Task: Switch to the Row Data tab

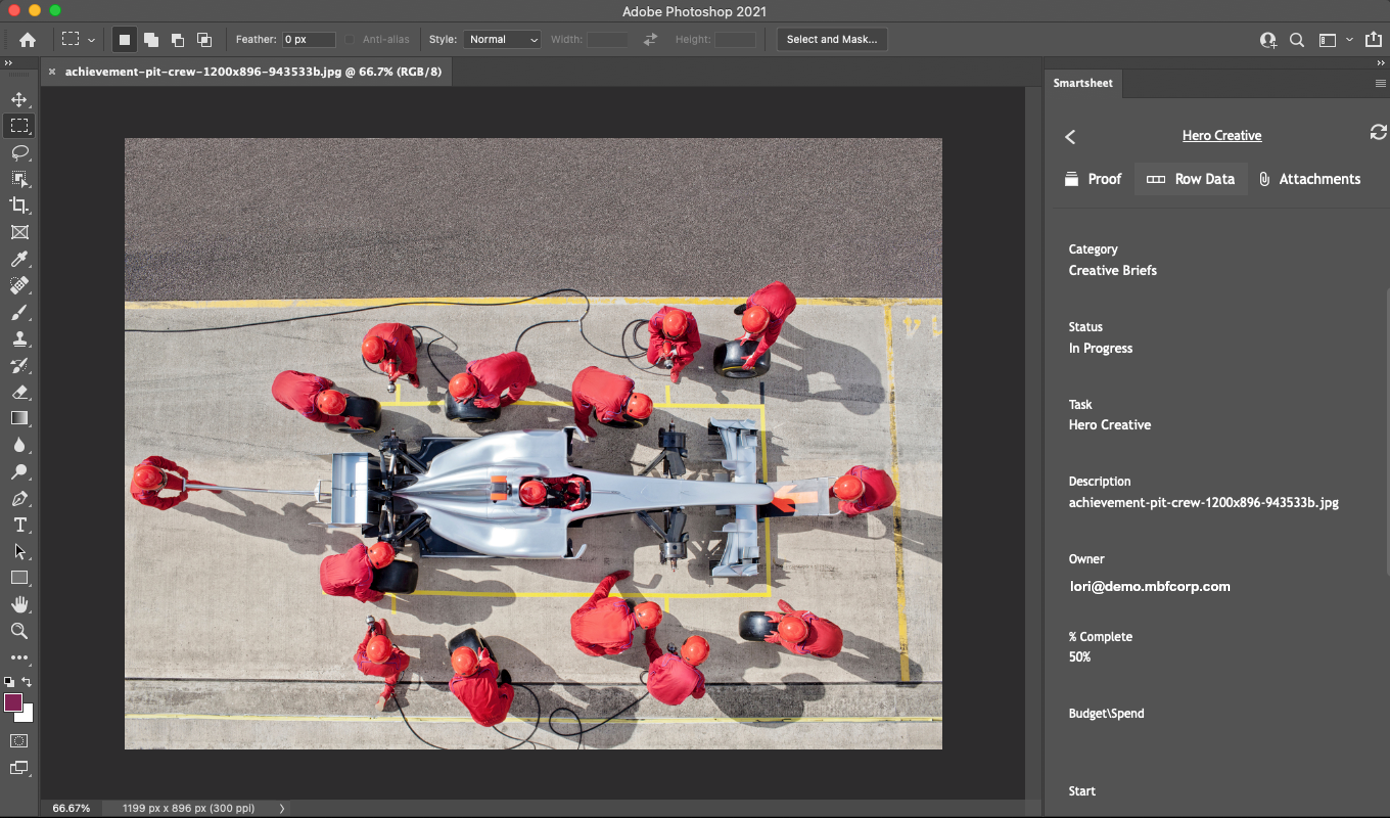Action: tap(1190, 179)
